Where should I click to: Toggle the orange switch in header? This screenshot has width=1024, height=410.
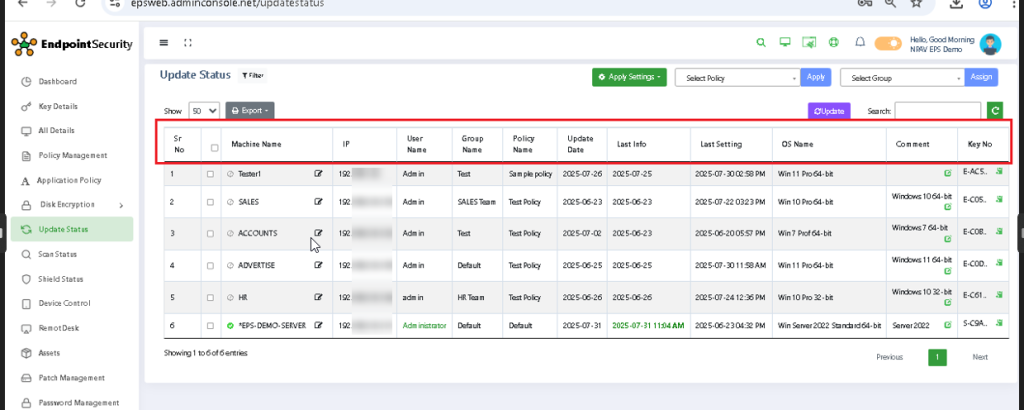(887, 43)
